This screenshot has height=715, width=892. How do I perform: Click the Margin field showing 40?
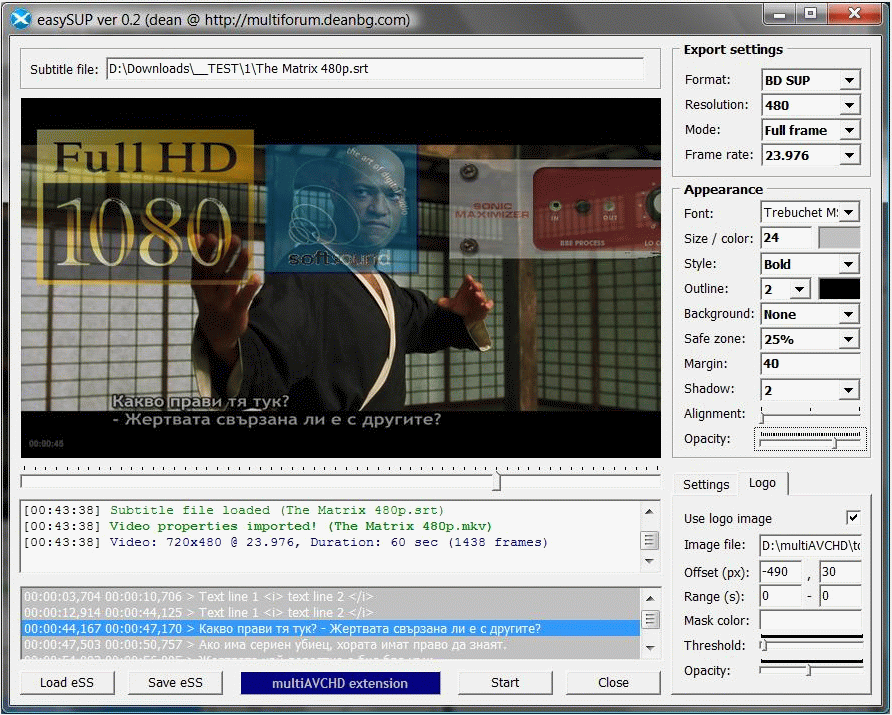point(810,364)
